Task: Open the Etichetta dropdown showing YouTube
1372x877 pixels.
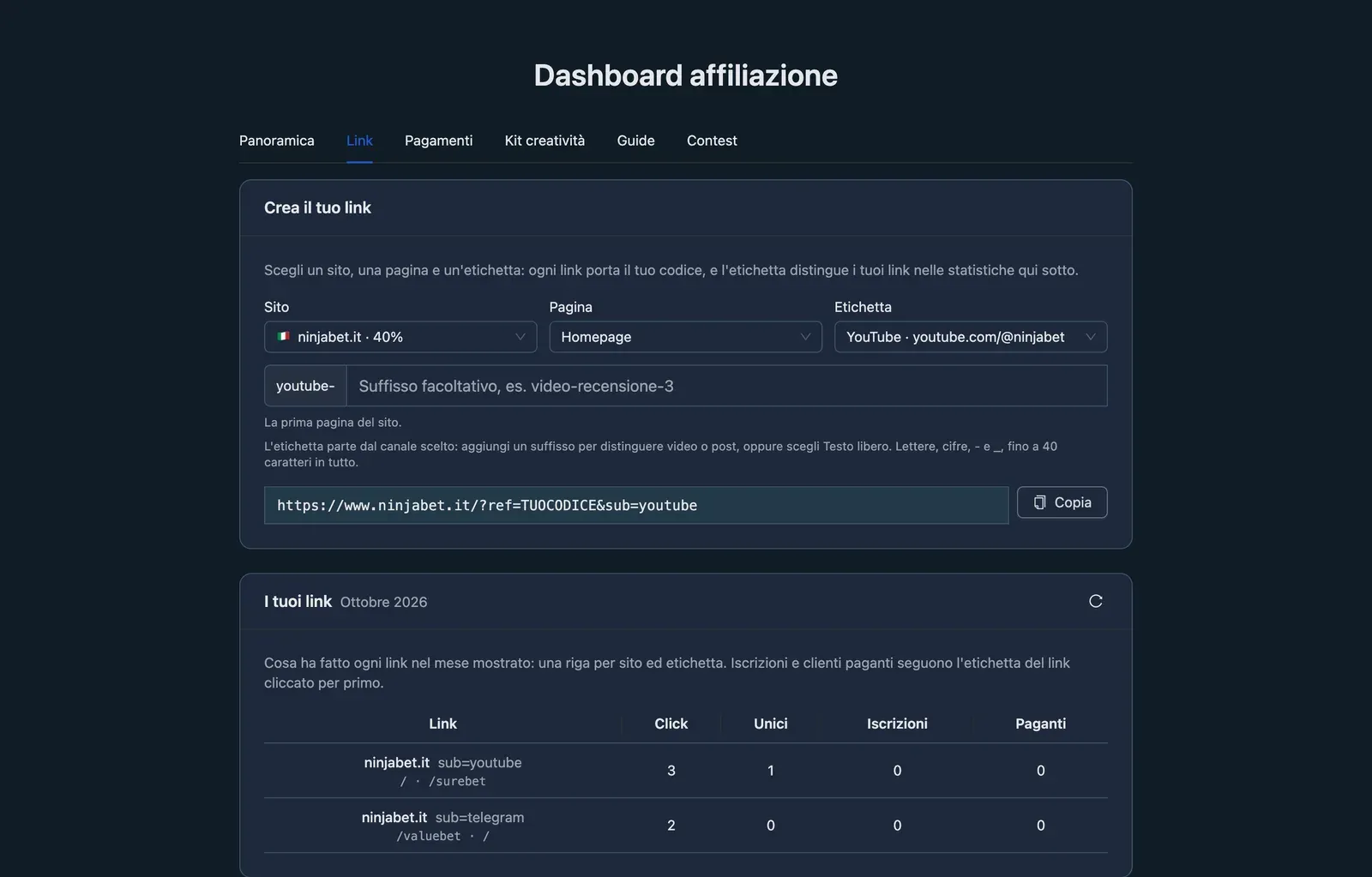Action: click(x=971, y=337)
